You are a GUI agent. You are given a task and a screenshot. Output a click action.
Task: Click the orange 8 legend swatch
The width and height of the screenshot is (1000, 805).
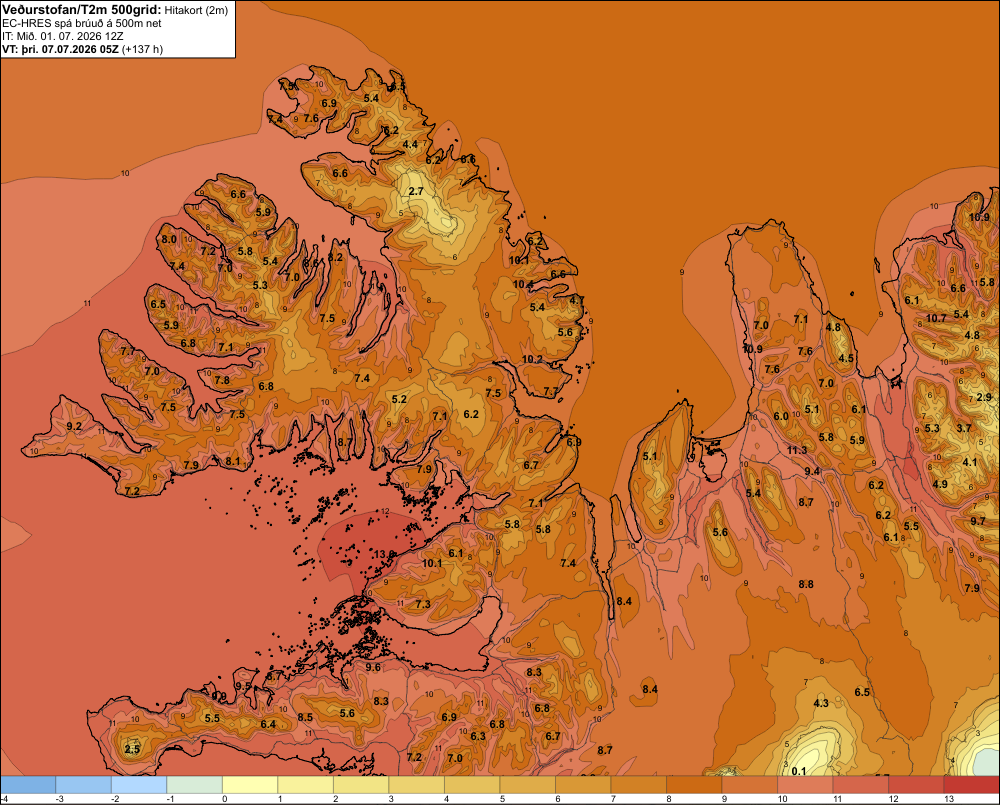(x=694, y=785)
